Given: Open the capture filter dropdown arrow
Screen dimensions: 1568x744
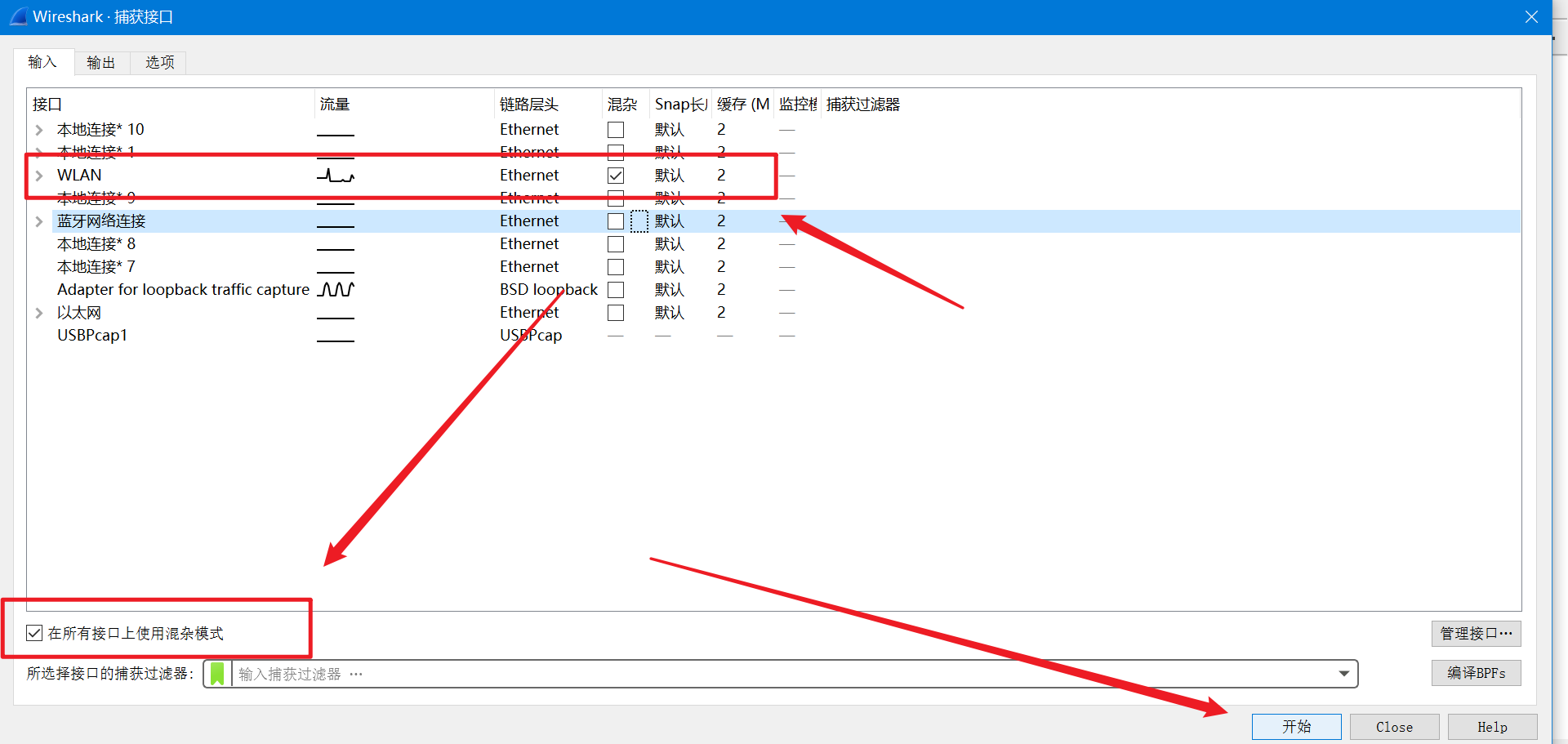Looking at the screenshot, I should point(1343,674).
